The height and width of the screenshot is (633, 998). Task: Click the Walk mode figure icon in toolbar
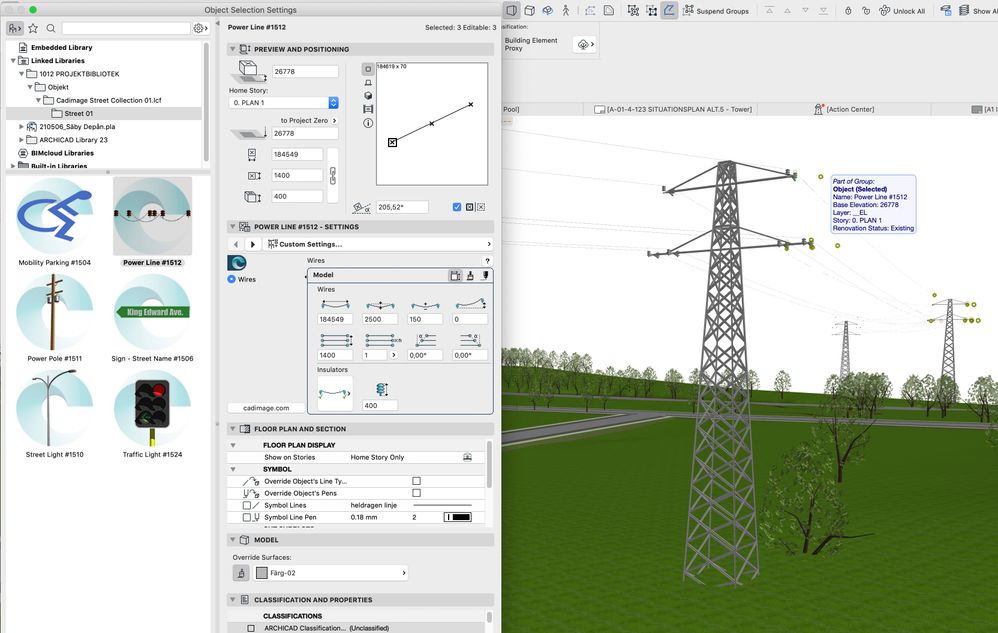click(565, 10)
